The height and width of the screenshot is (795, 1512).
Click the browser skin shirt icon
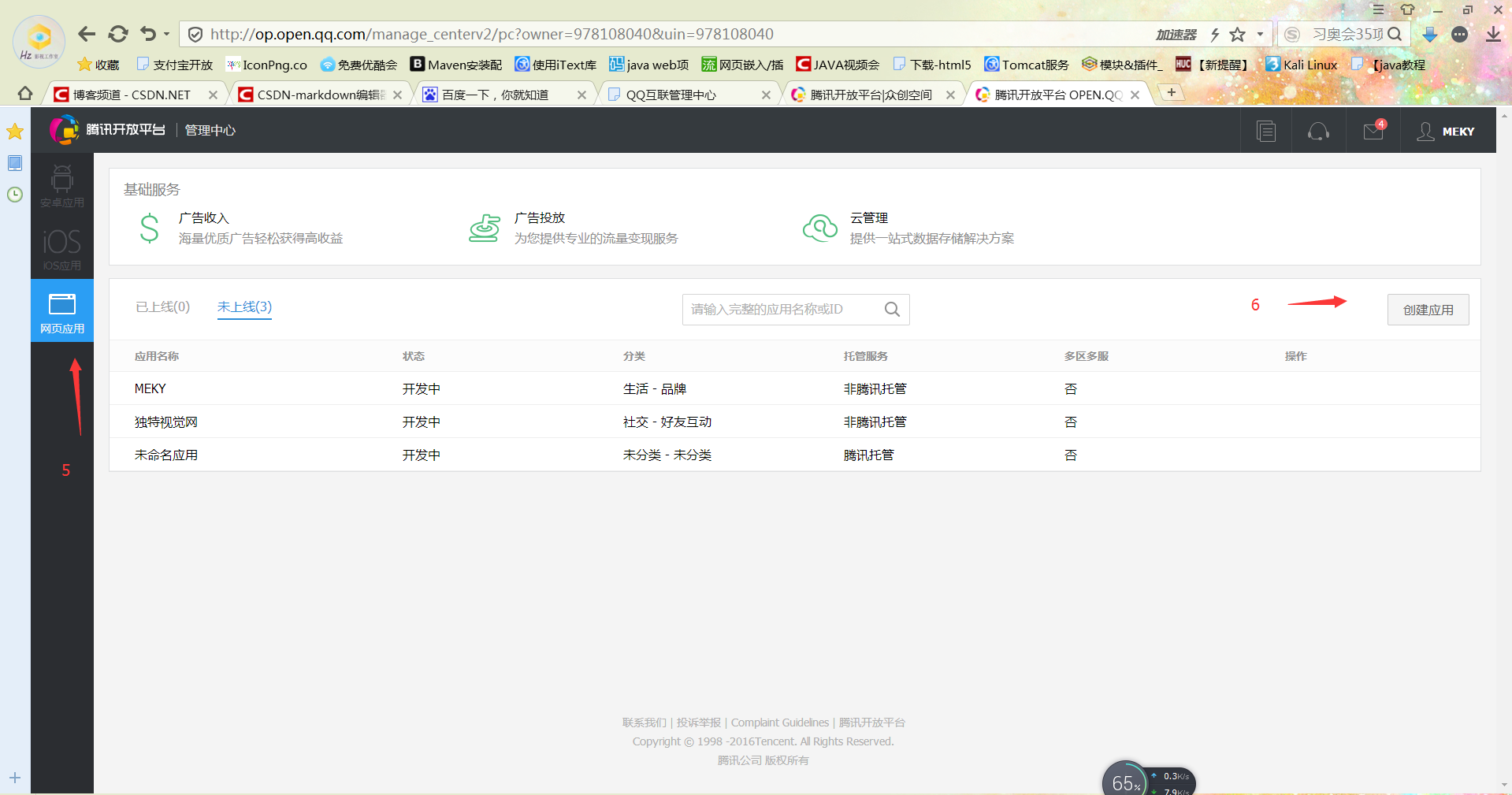click(x=1407, y=9)
